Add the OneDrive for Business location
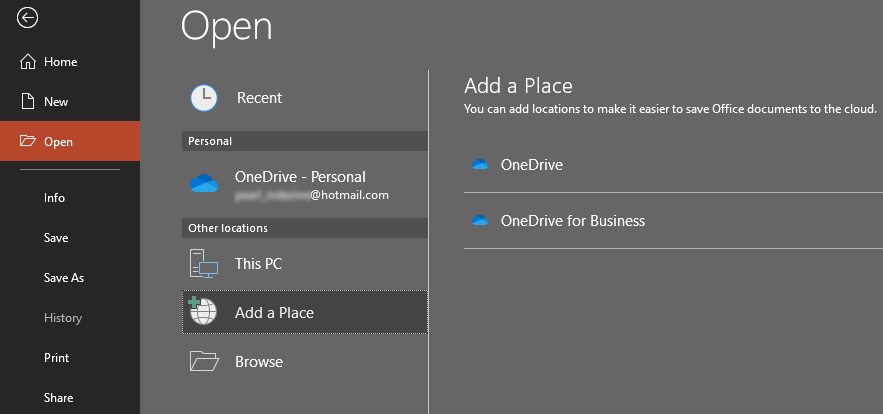 click(572, 221)
